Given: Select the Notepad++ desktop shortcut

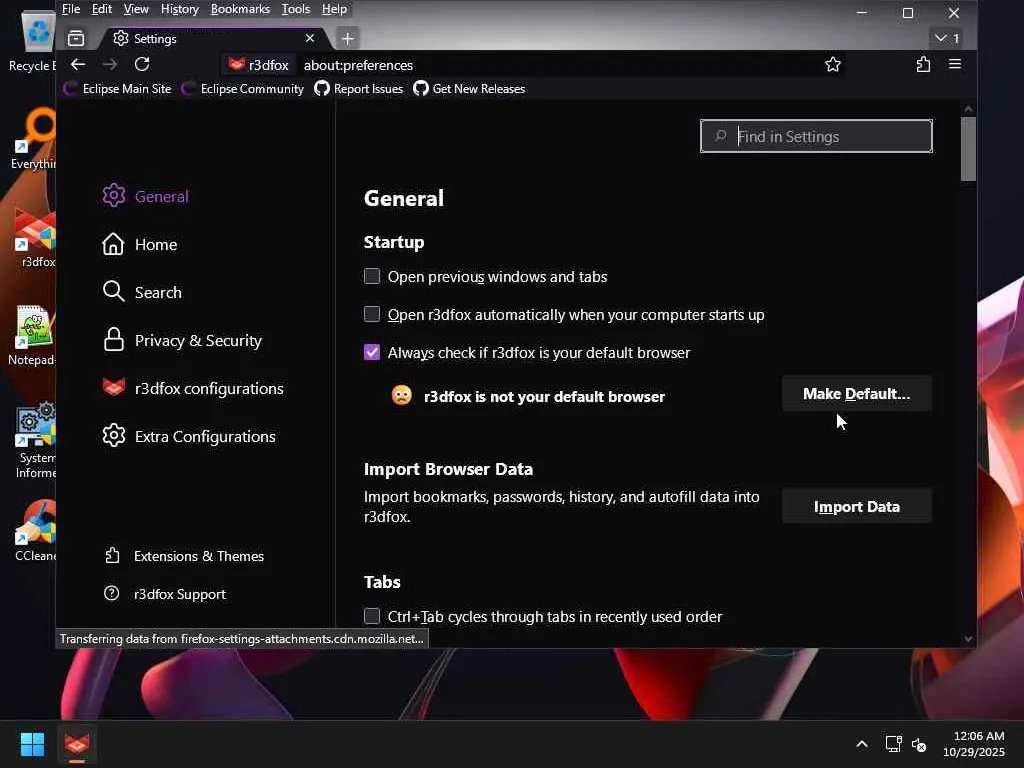Looking at the screenshot, I should pyautogui.click(x=33, y=334).
